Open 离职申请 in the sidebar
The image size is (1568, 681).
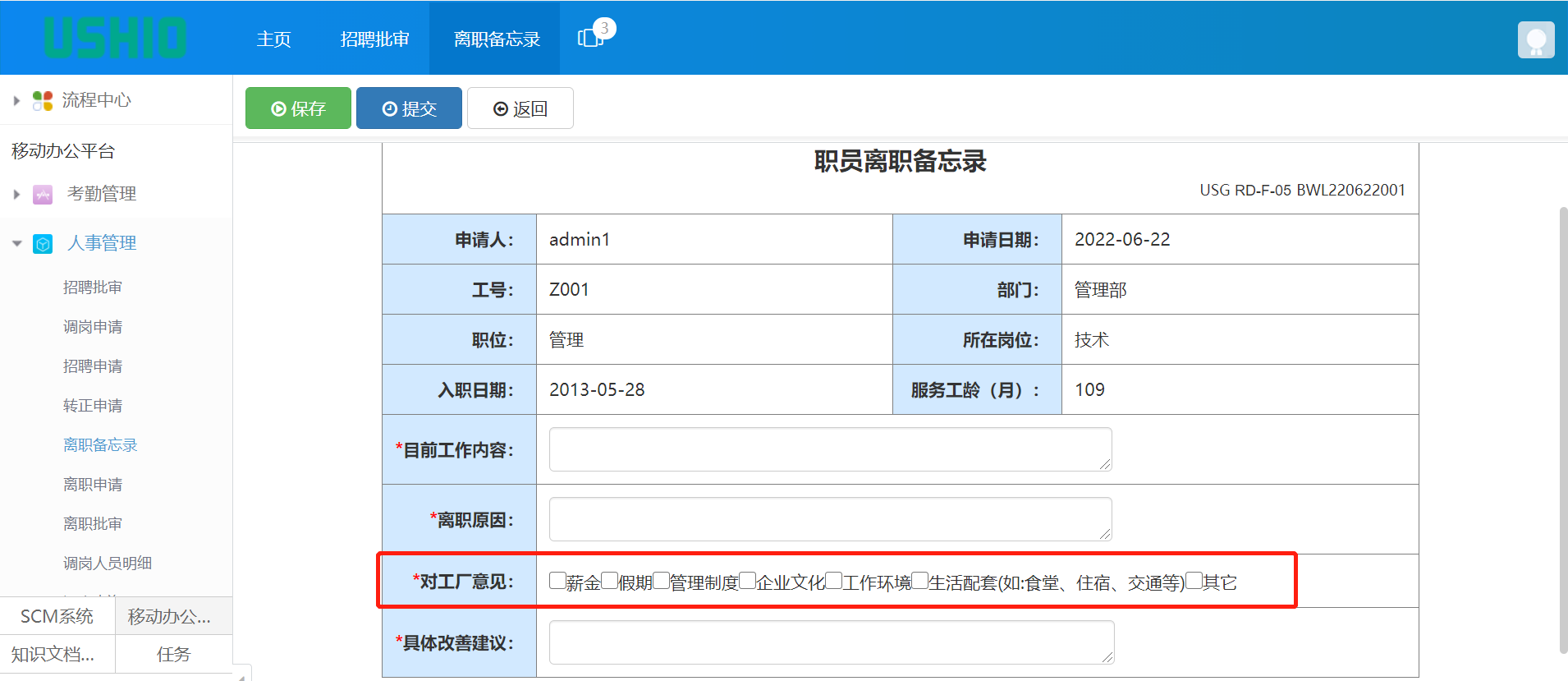tap(93, 485)
